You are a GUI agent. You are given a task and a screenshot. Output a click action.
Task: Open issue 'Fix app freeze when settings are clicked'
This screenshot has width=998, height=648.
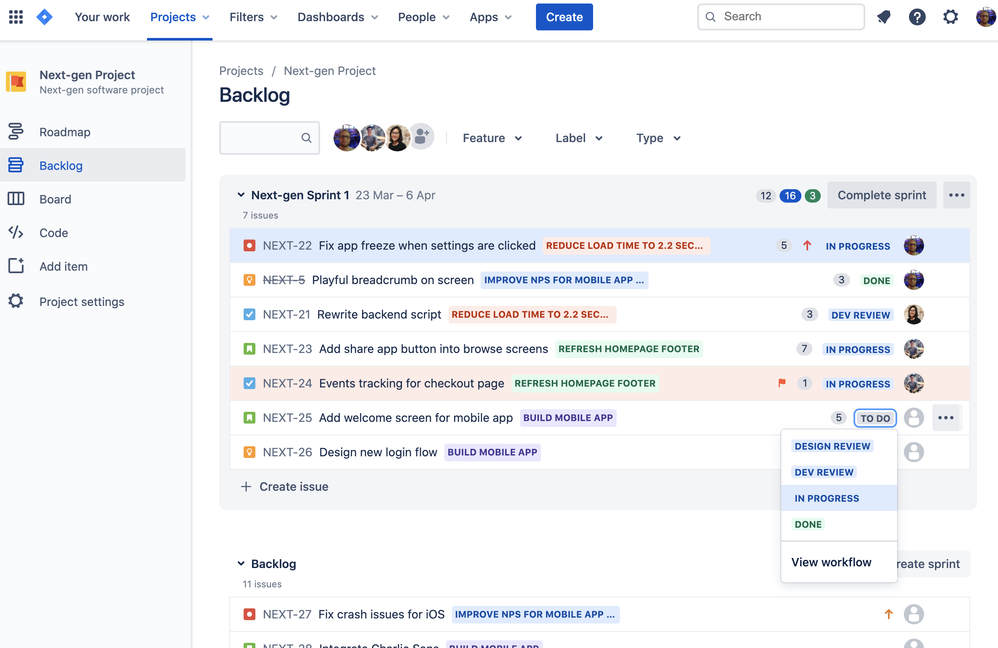click(x=427, y=246)
